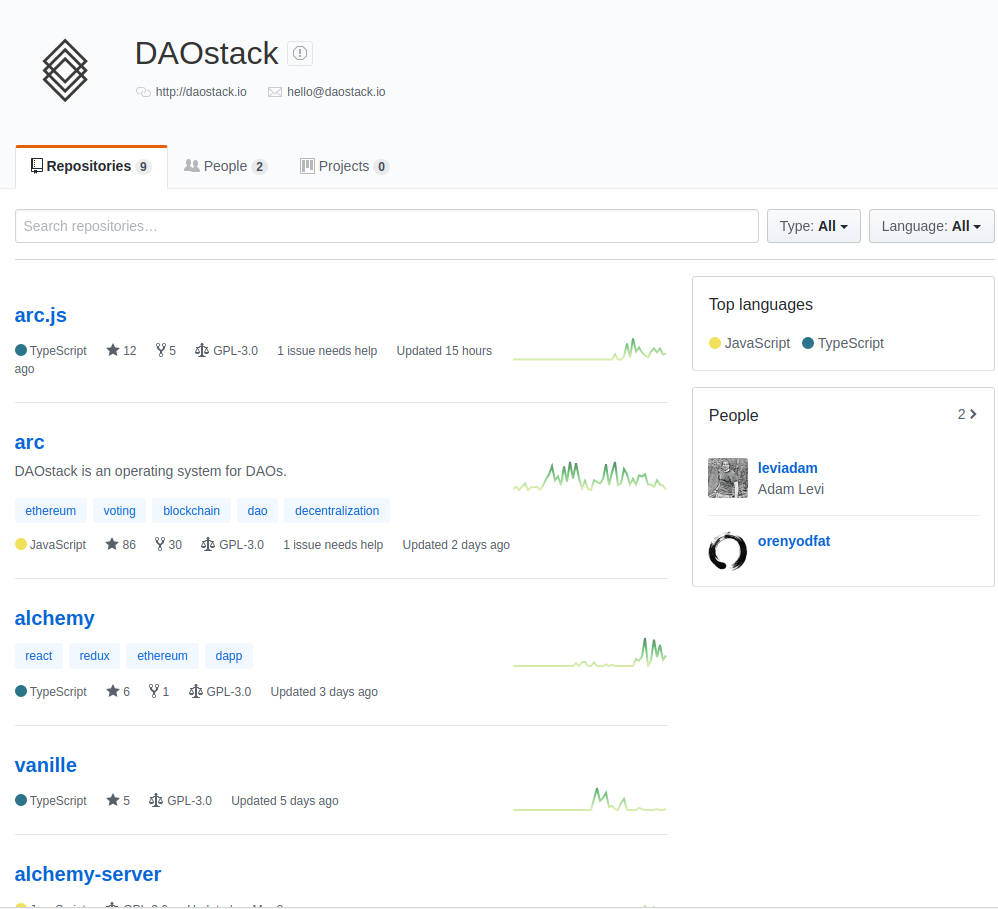Click the license scale icon in vanille row
This screenshot has height=909, width=998.
pos(156,800)
